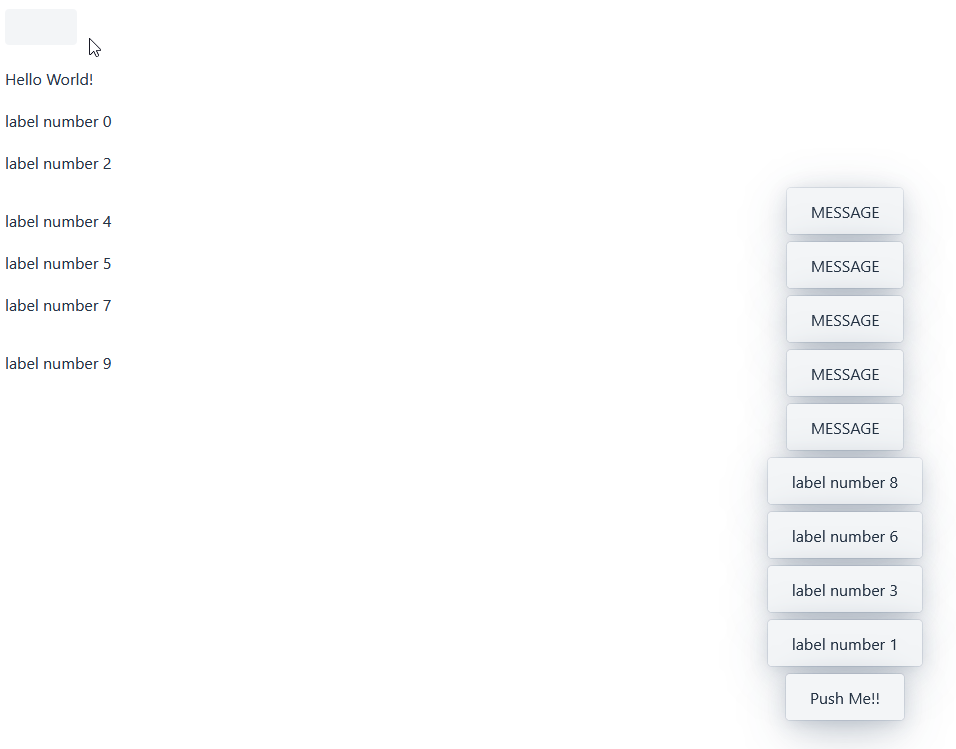Click the label number 5 text
This screenshot has width=956, height=749.
point(58,263)
